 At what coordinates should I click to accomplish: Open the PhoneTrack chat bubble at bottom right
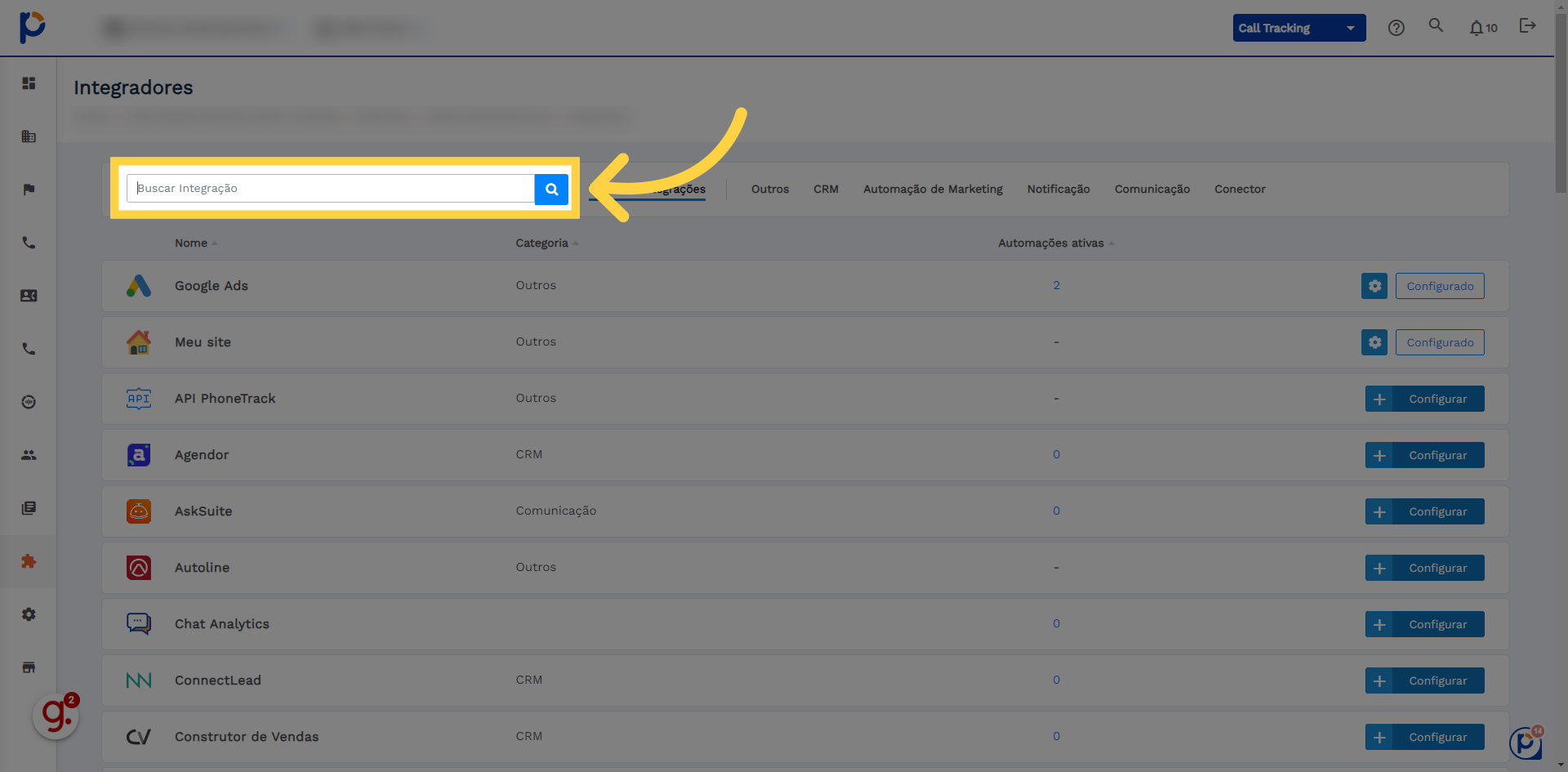[1526, 743]
